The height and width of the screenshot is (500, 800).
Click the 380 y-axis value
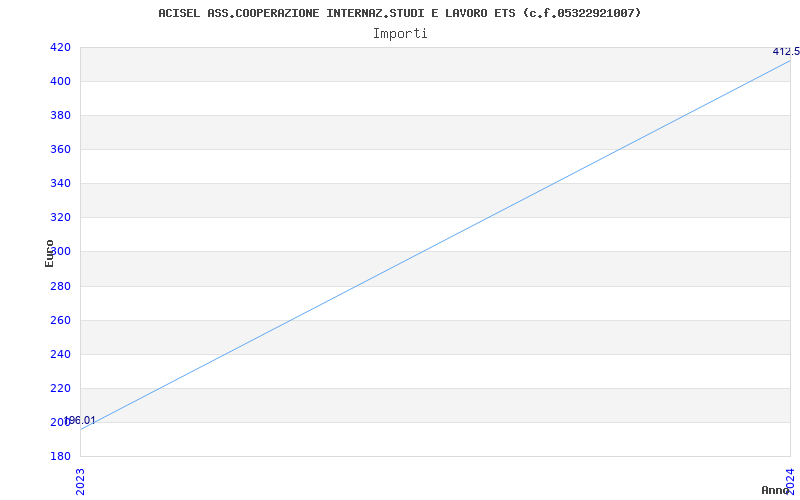coord(60,115)
